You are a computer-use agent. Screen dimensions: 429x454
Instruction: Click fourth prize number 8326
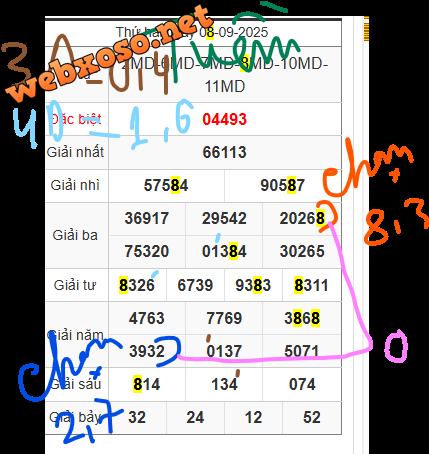tap(137, 285)
